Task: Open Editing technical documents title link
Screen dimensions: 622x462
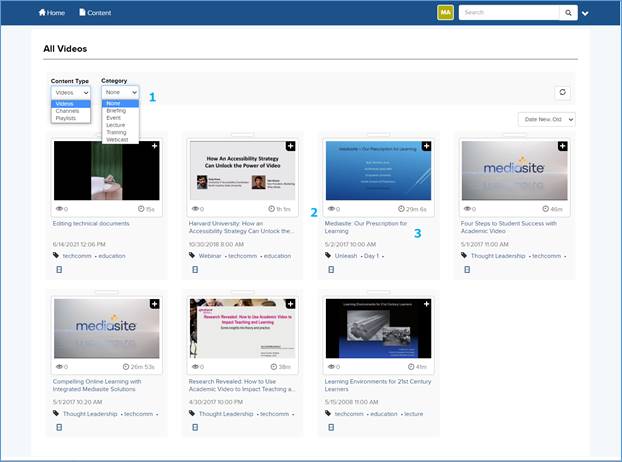Action: 91,224
